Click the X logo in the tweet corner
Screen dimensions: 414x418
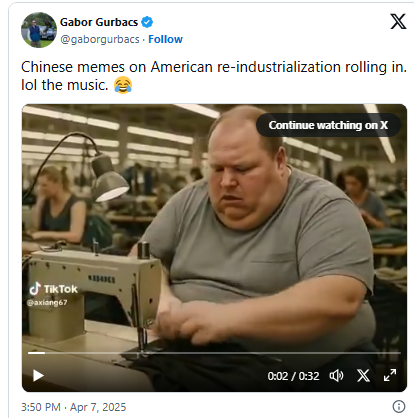pos(398,22)
